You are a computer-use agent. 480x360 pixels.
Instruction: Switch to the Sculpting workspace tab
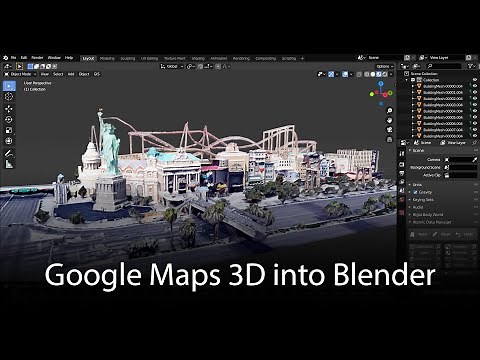[x=128, y=58]
